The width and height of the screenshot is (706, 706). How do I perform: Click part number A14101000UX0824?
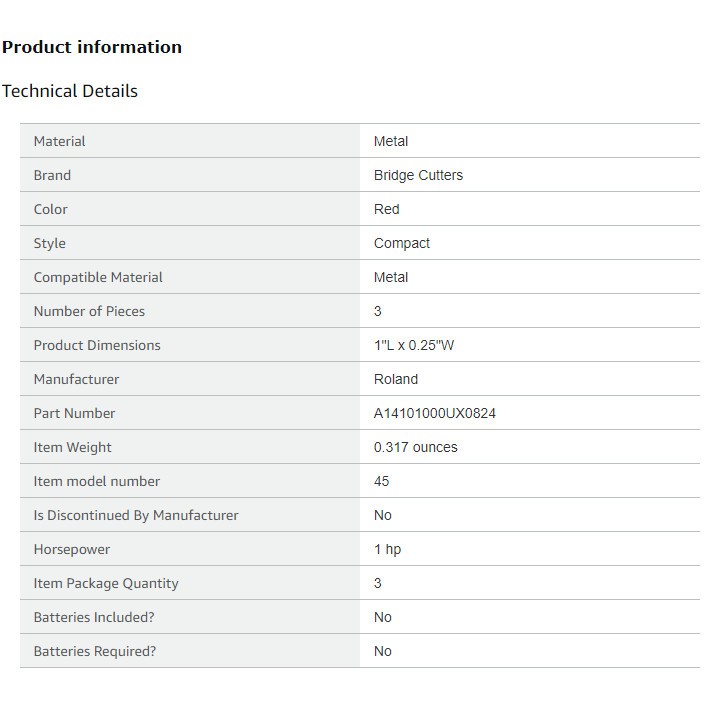(434, 413)
